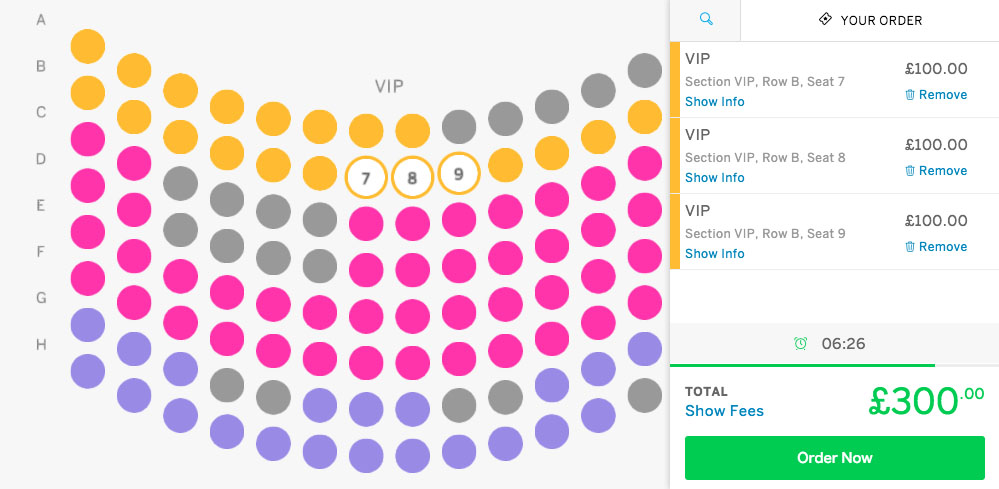Select the pink seat directly below seat 8
The image size is (999, 489).
412,223
